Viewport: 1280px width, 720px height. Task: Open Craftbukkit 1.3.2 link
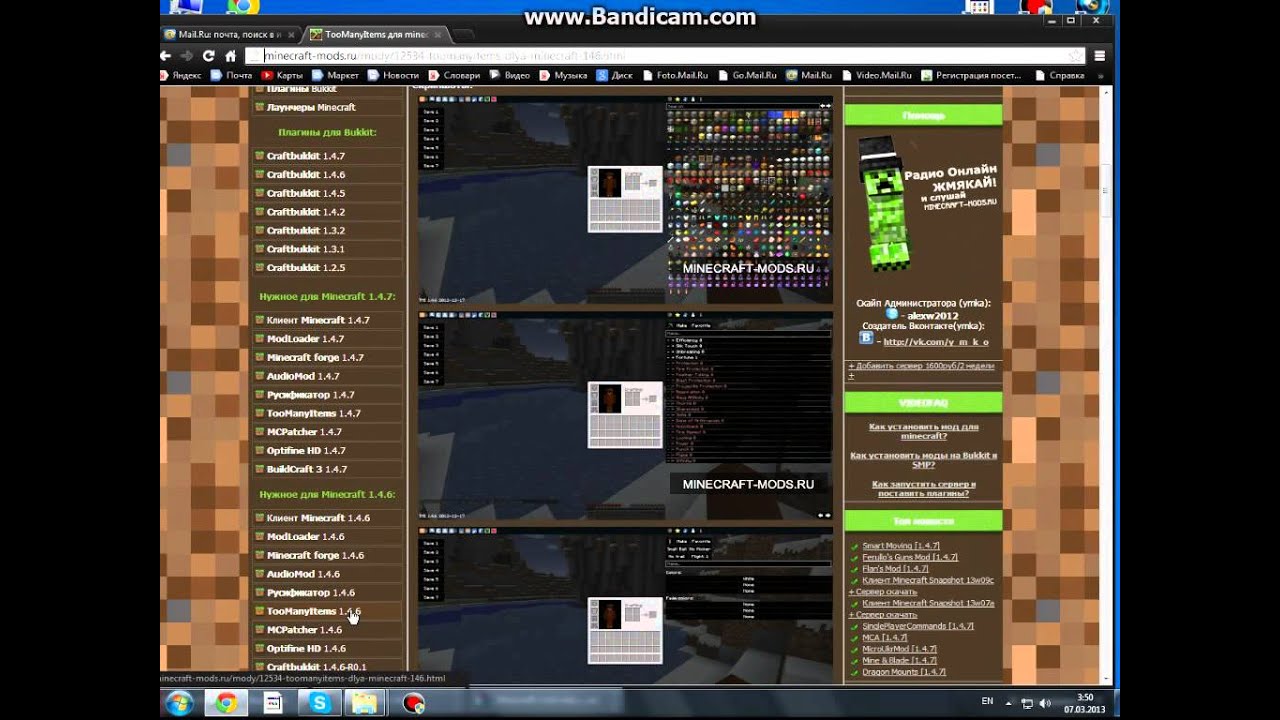click(x=305, y=230)
